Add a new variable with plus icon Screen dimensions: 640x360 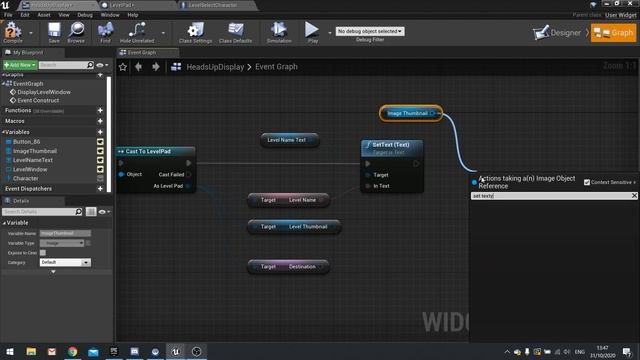click(100, 132)
